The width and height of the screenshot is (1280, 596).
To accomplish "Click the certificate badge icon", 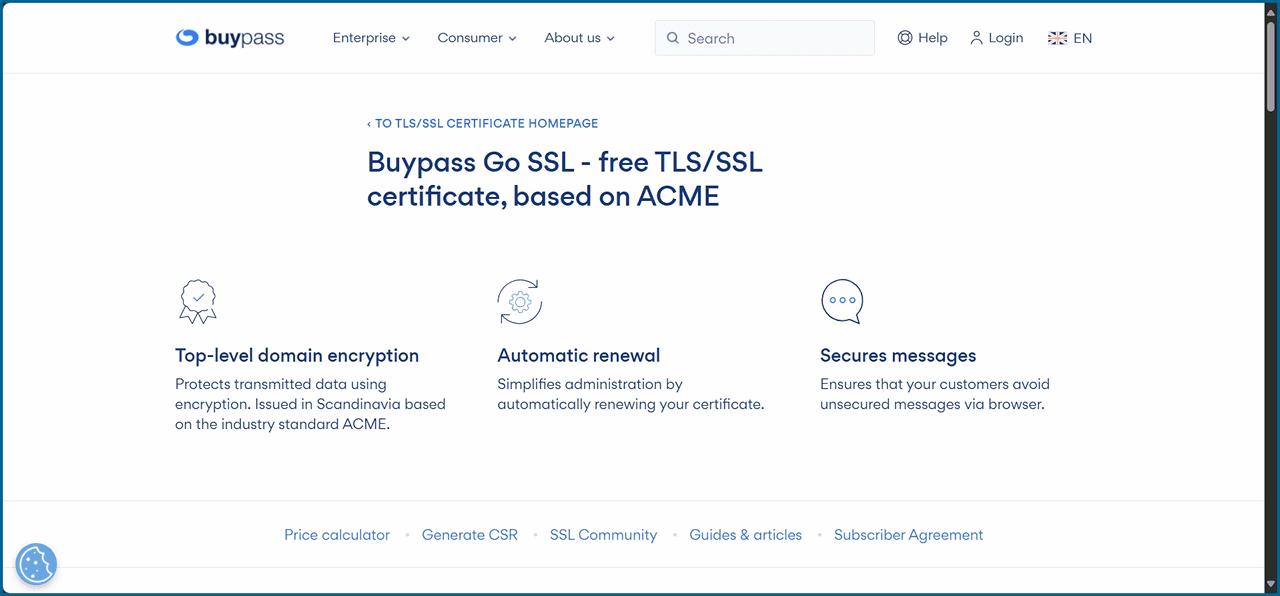I will (198, 301).
